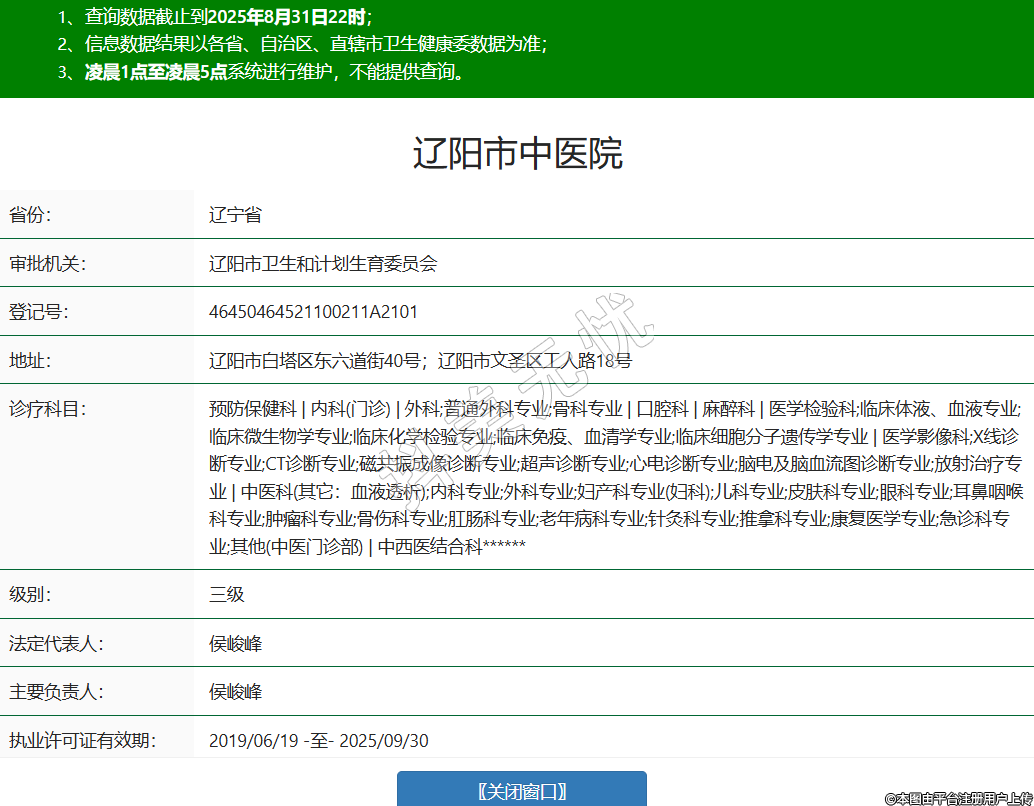Click the 诊疗科目 departments list text
1034x806 pixels.
tap(614, 477)
